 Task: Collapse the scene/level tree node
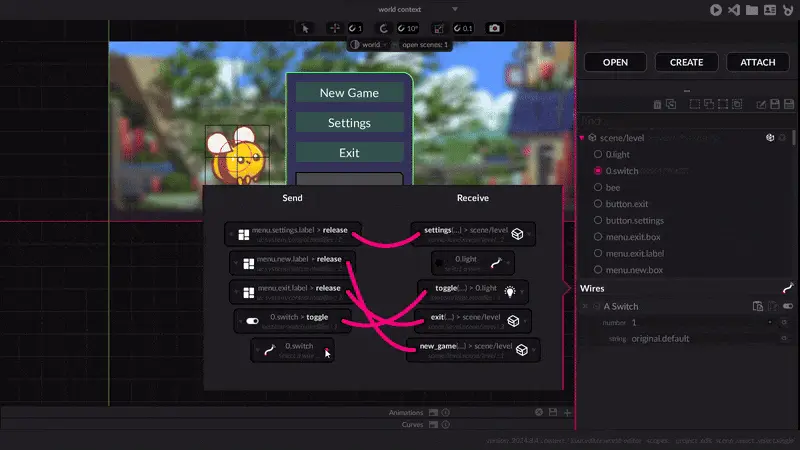click(x=582, y=138)
